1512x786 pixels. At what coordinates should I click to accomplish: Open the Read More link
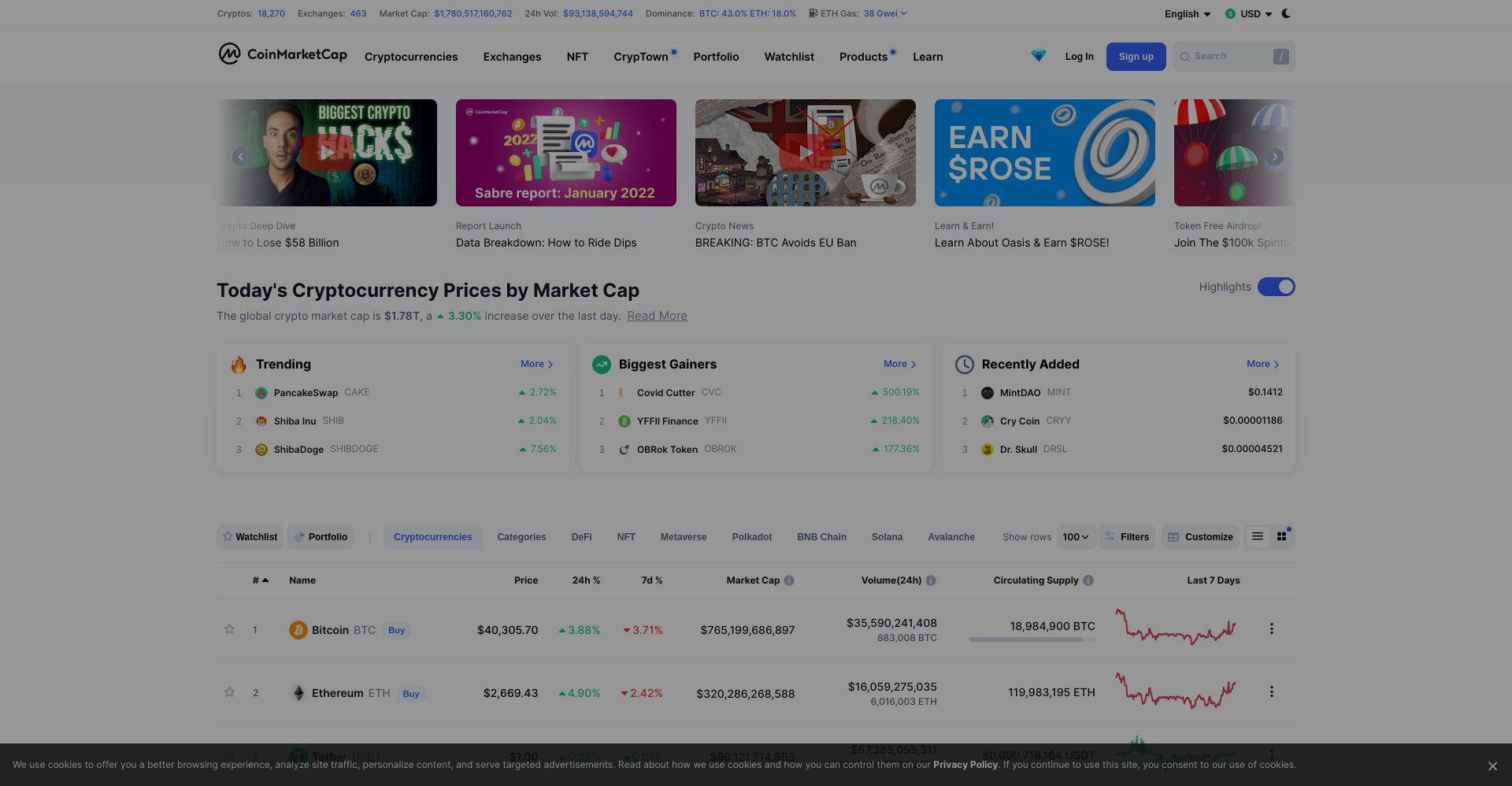(657, 316)
